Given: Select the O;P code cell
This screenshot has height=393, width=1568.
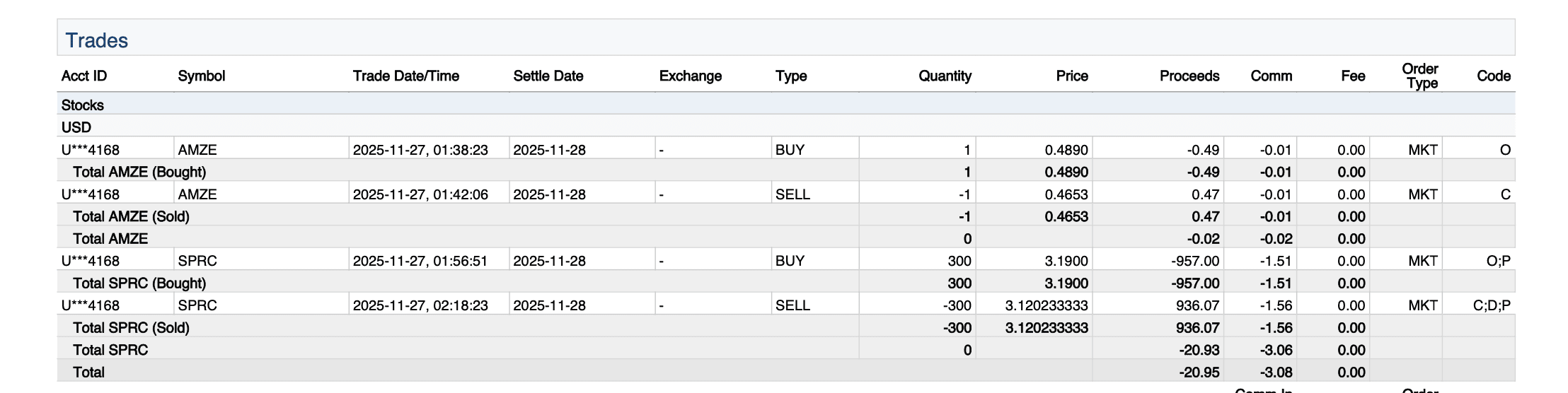Looking at the screenshot, I should pyautogui.click(x=1498, y=261).
